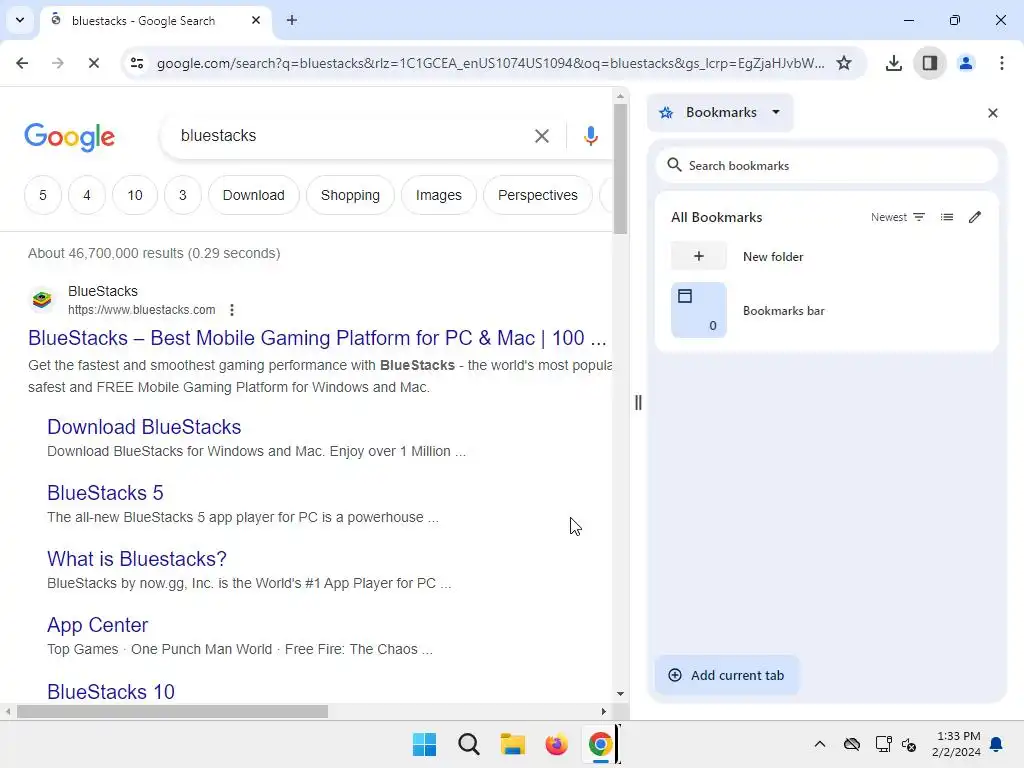Open the Bookmarks bar folder
This screenshot has height=768, width=1024.
827,310
